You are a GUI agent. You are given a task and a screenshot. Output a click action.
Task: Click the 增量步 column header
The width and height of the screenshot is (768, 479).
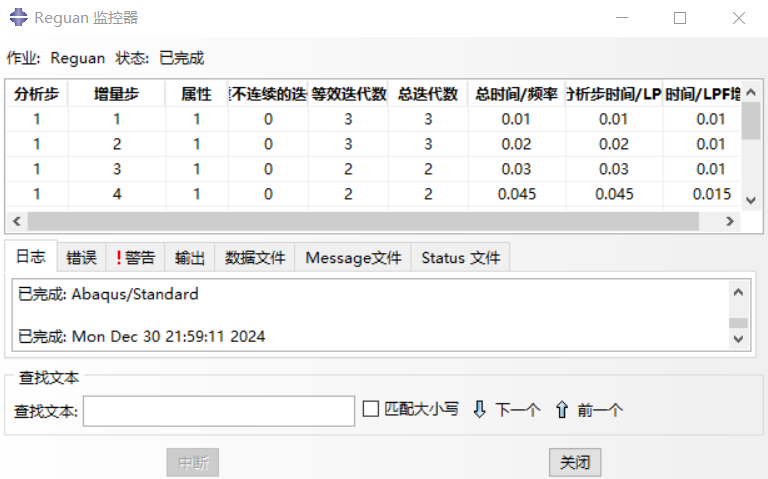pyautogui.click(x=117, y=94)
